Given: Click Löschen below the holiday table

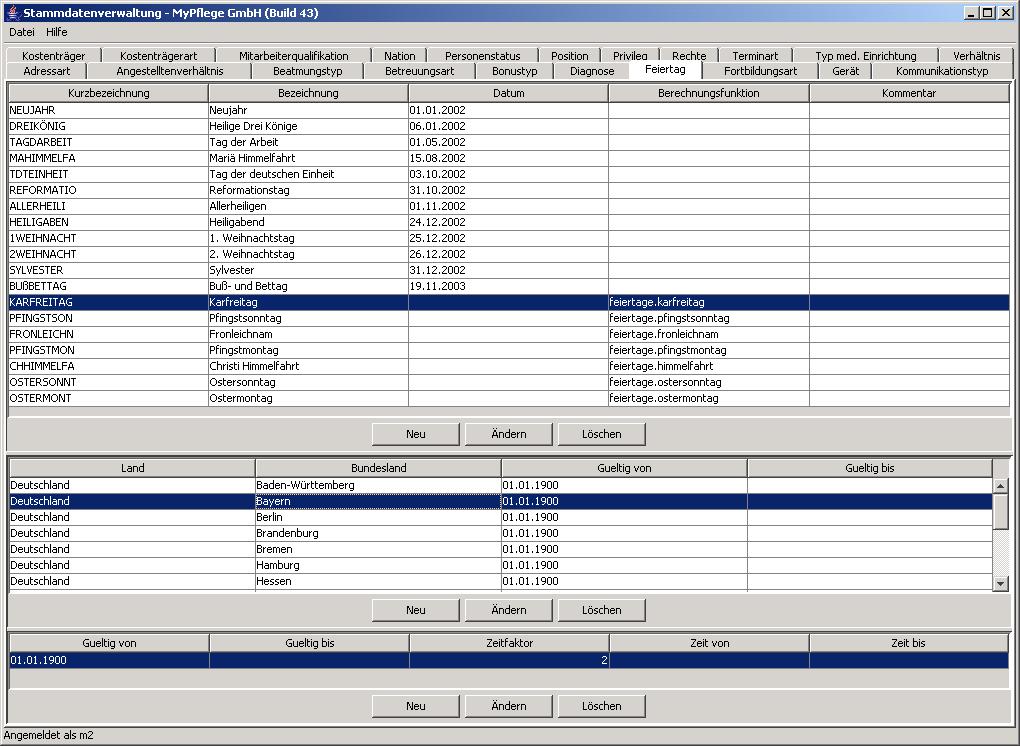Looking at the screenshot, I should 602,434.
